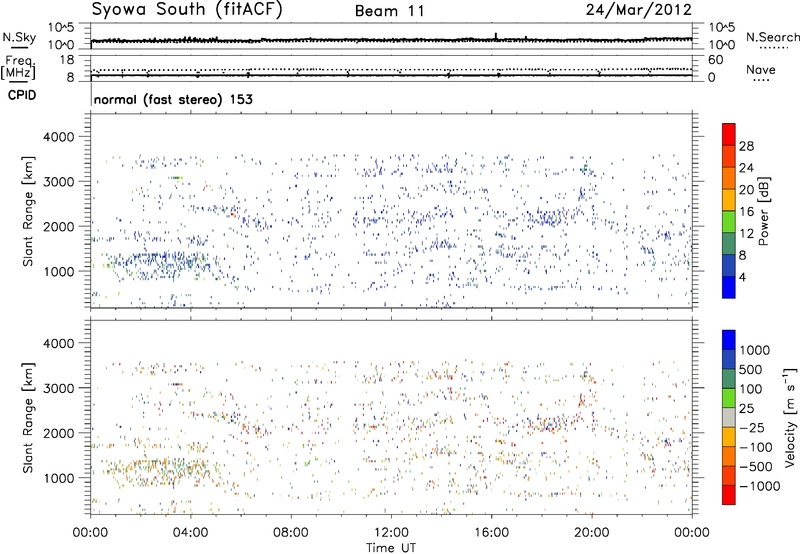Select the 'N.Sky' legend label
Viewport: 800px width, 554px height.
[19, 37]
